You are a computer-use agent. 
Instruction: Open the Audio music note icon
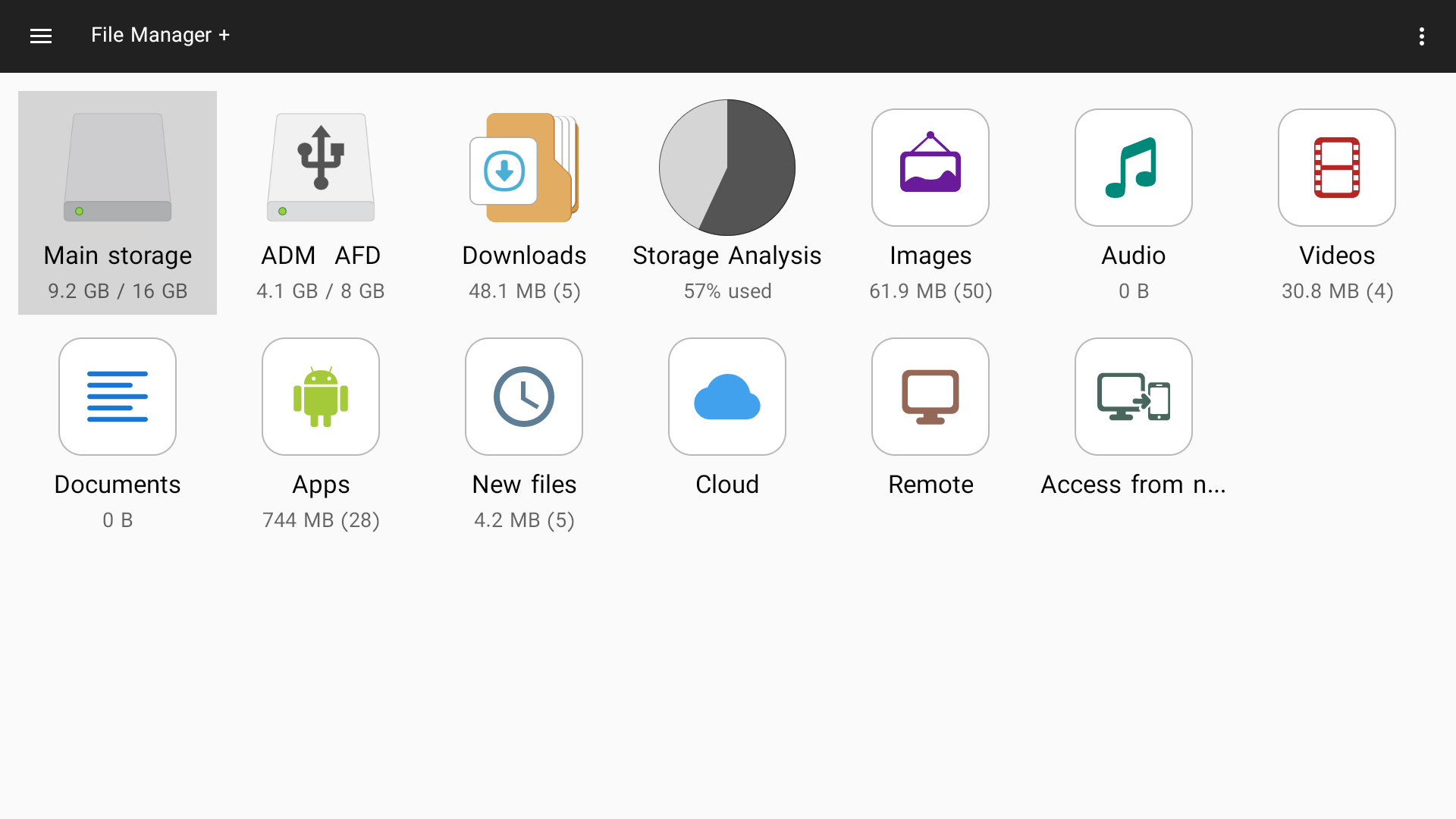1133,168
